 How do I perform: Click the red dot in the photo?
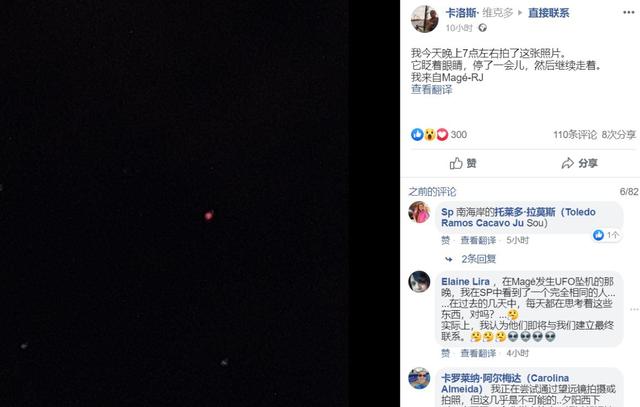pos(209,215)
